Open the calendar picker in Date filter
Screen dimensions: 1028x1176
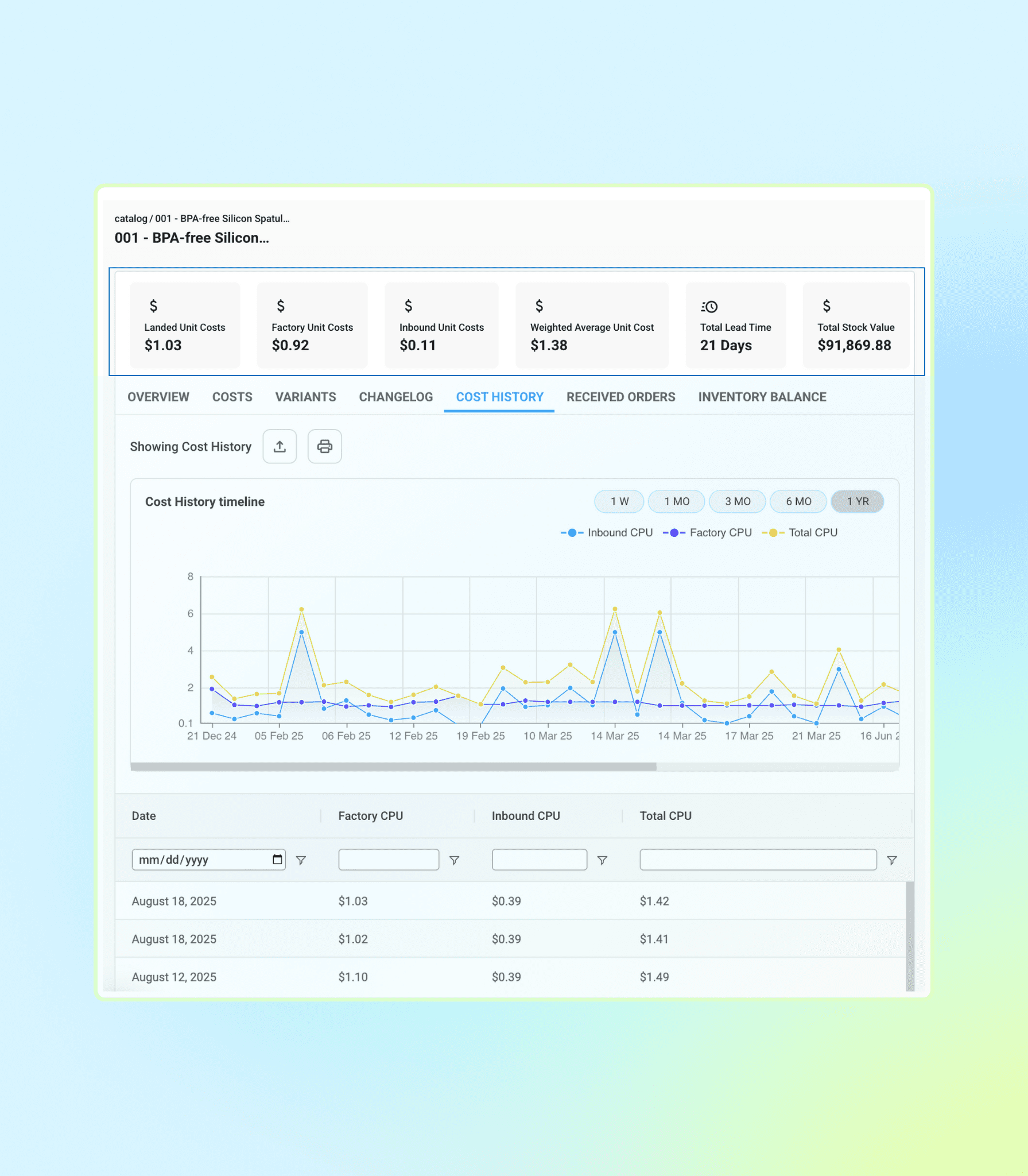[277, 859]
